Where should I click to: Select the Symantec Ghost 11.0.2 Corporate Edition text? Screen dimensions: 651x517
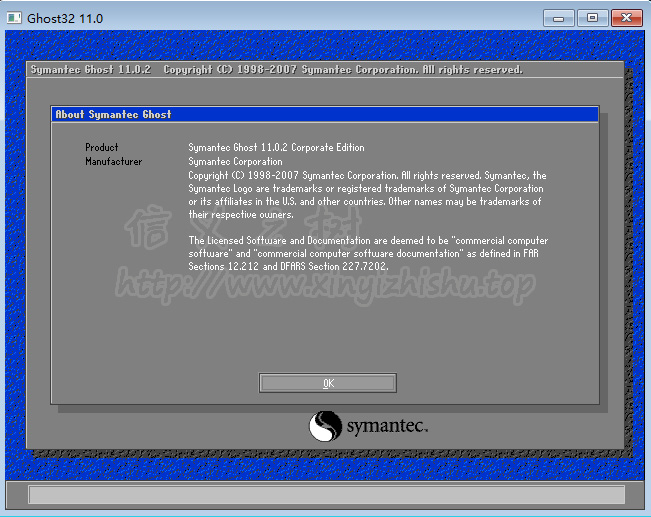[276, 147]
